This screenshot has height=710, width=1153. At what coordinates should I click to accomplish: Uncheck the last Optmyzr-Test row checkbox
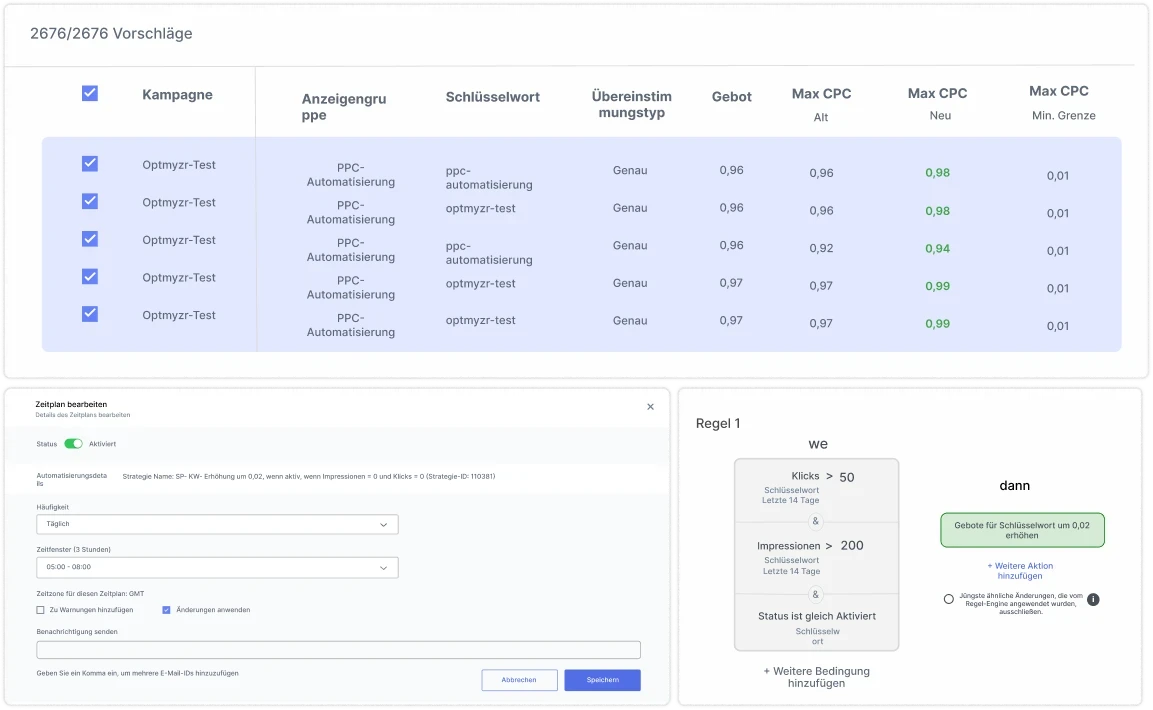pos(90,314)
